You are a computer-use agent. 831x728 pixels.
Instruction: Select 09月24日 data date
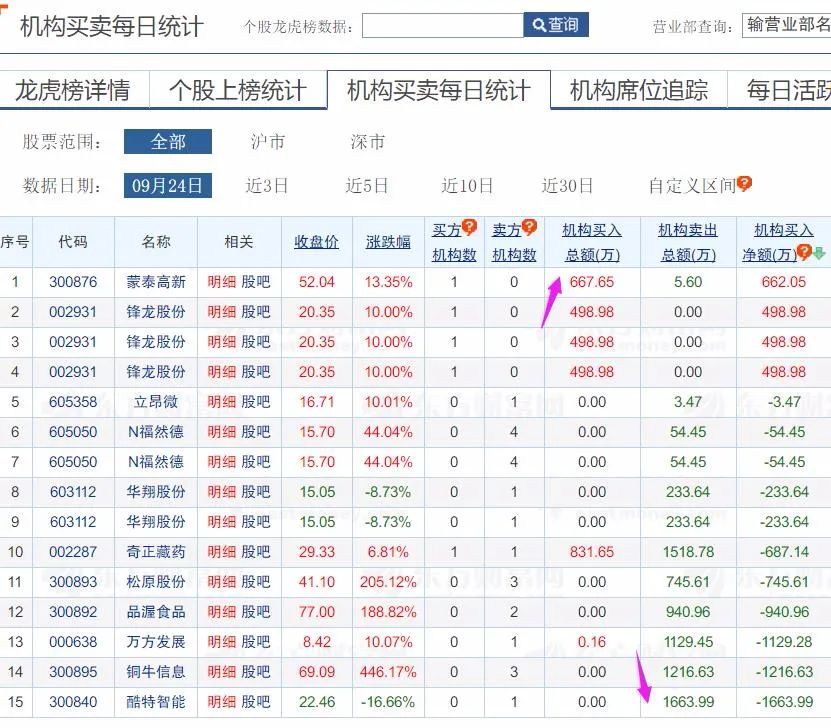coord(168,185)
